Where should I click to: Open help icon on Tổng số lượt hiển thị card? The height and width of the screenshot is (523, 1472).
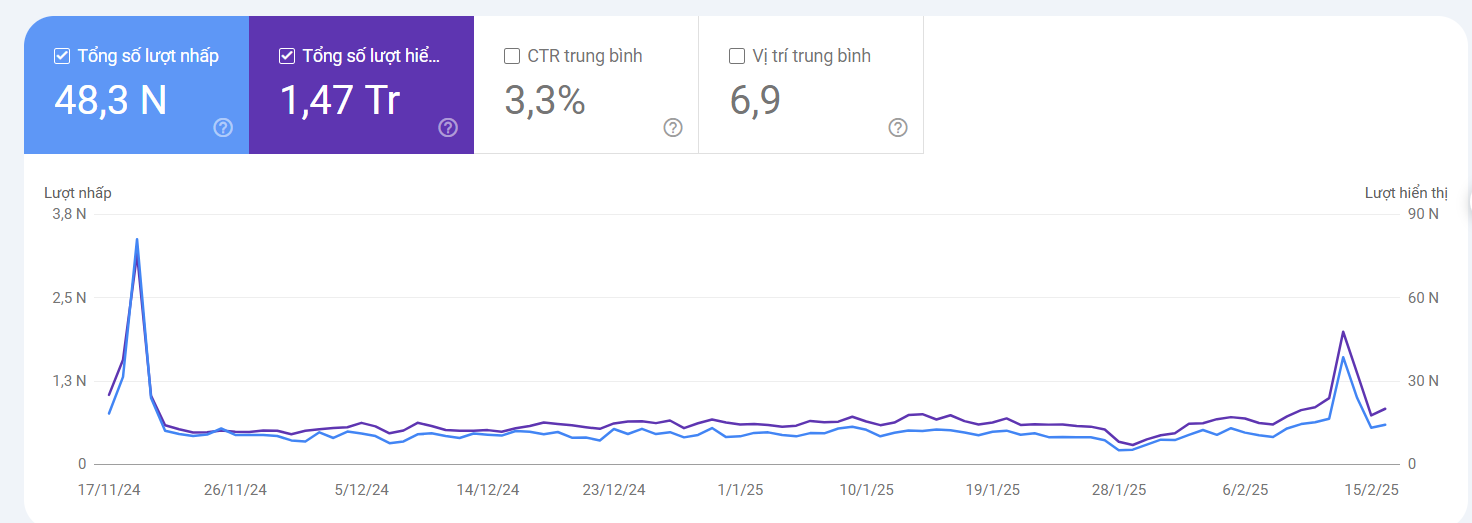[448, 127]
